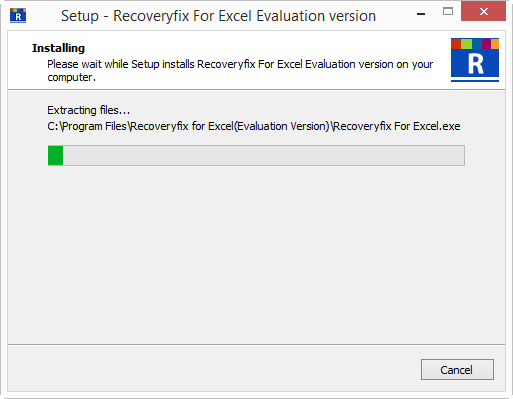The height and width of the screenshot is (399, 513).
Task: Click the large blue Recoveryfix R logo
Action: 475,60
